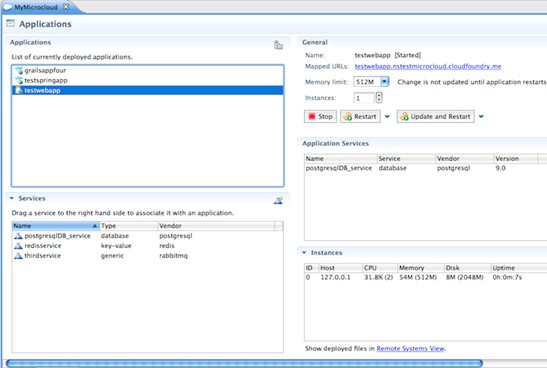Click the Applications page header icon

(x=10, y=23)
